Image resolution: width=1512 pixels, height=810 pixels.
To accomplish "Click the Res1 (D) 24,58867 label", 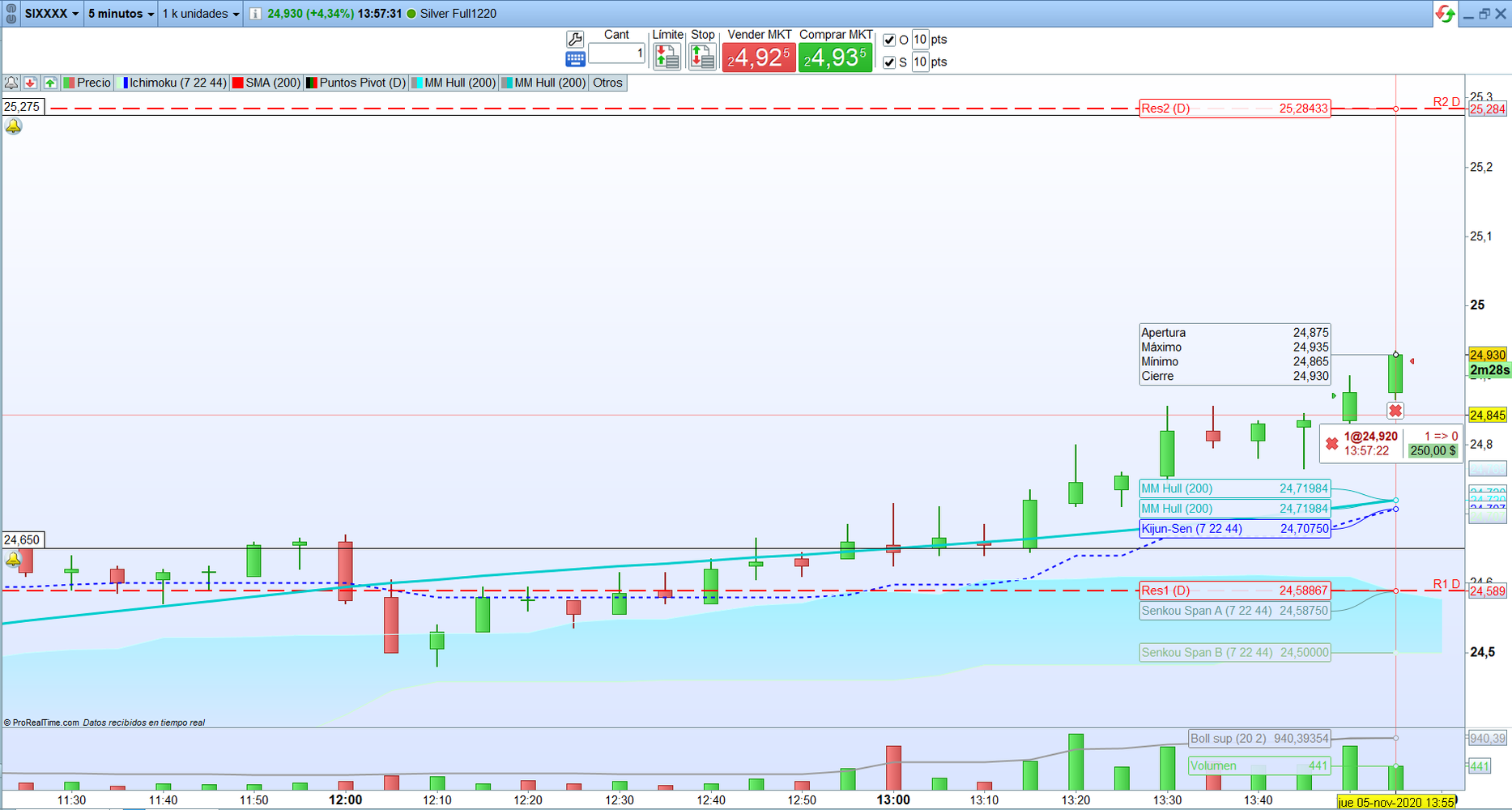I will pos(1235,590).
